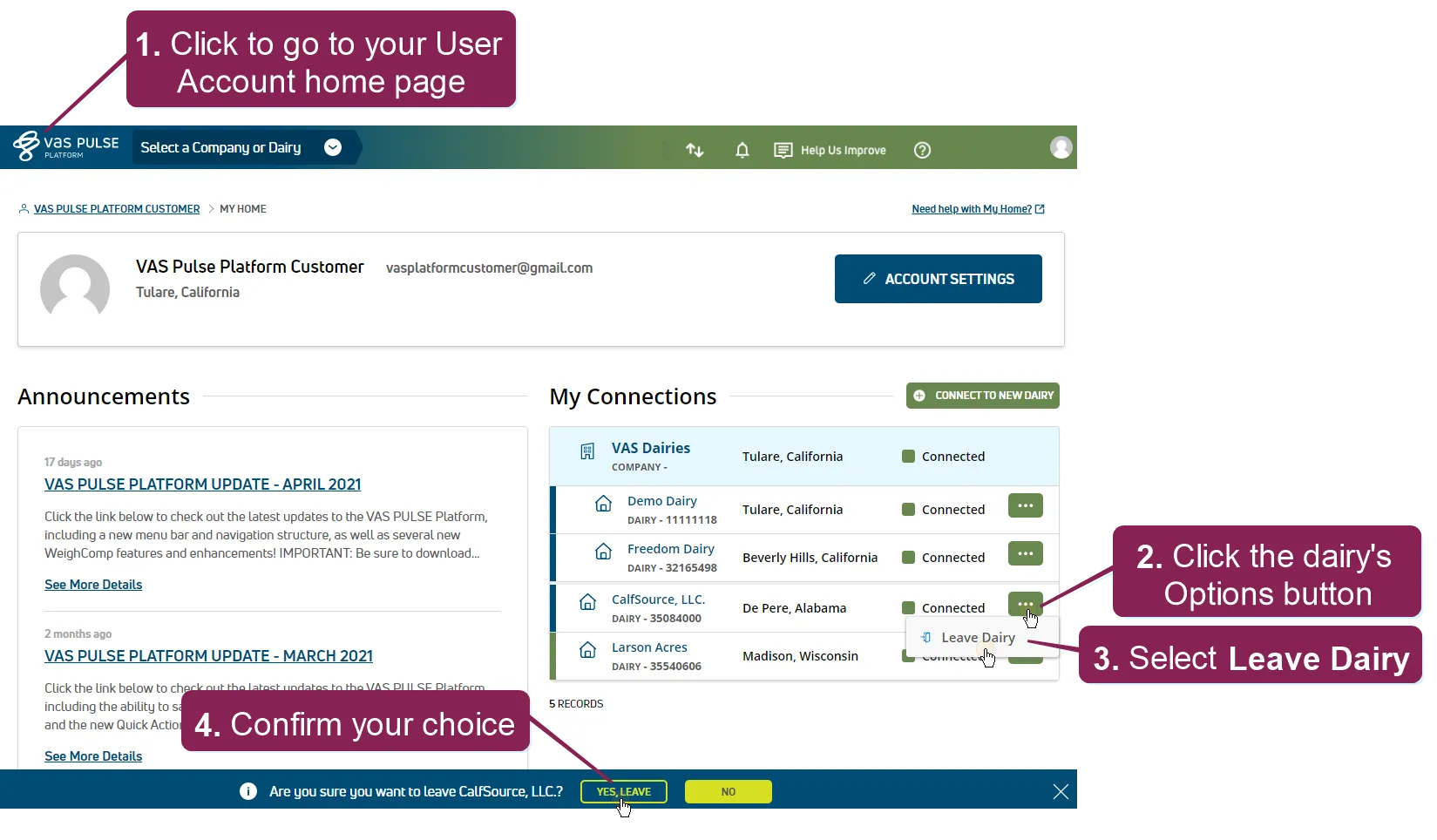Click the Connected status for VAS Dairies
Screen dimensions: 1437x840
944,457
